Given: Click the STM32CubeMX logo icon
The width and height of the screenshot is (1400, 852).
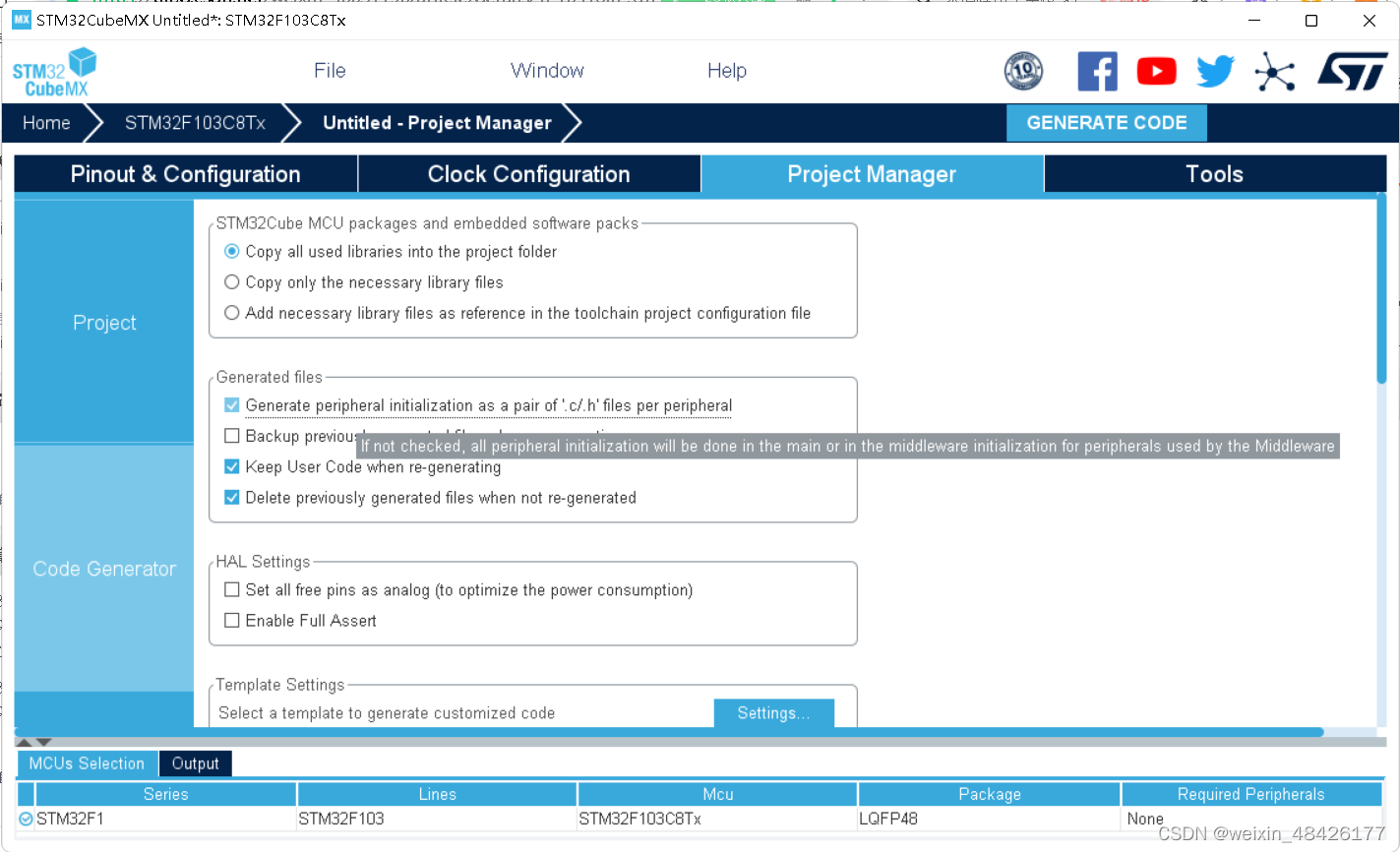Looking at the screenshot, I should tap(54, 72).
